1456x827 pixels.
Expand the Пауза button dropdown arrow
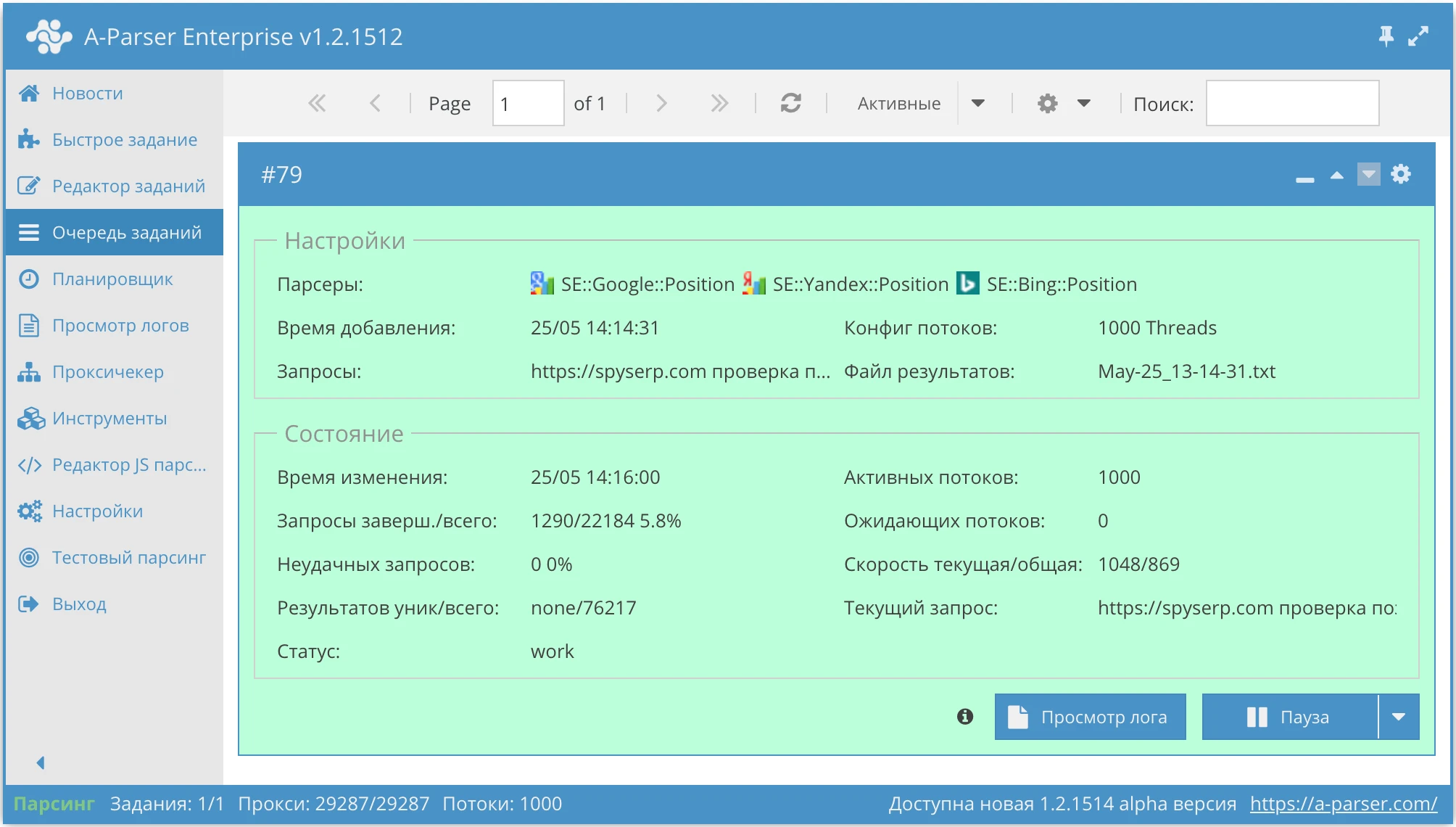(x=1399, y=717)
